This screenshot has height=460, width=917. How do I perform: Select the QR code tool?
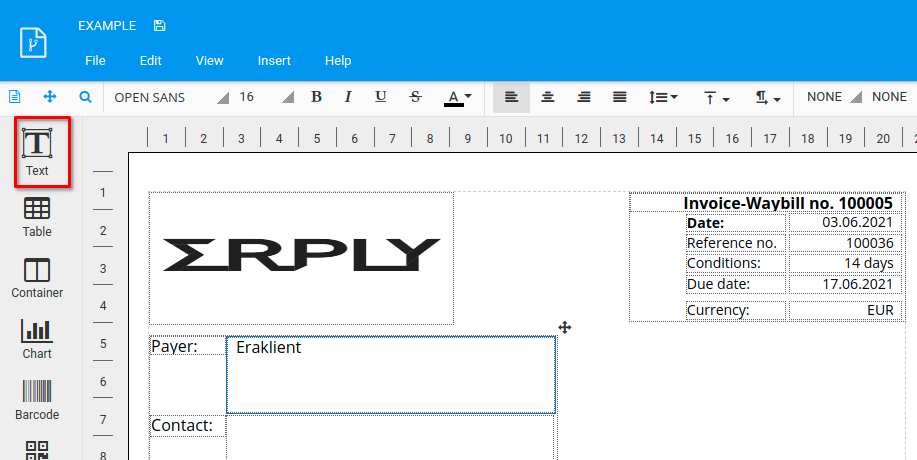pos(37,451)
